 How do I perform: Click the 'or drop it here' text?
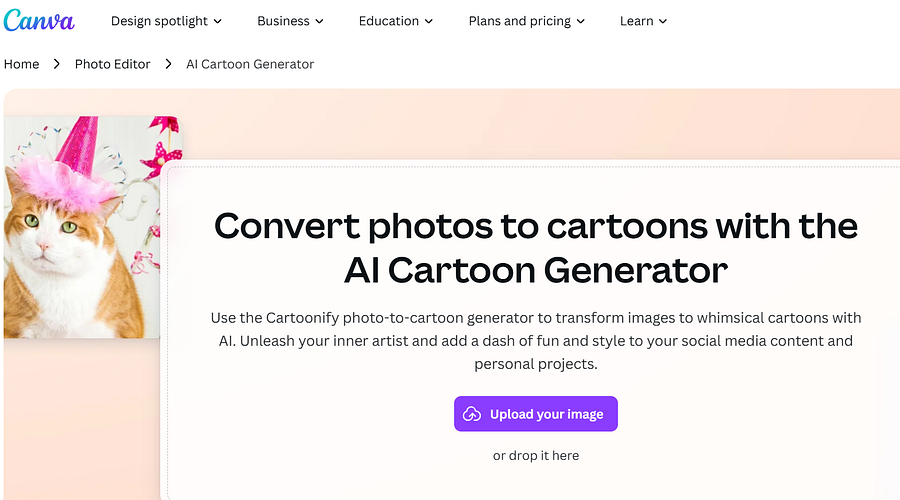536,456
